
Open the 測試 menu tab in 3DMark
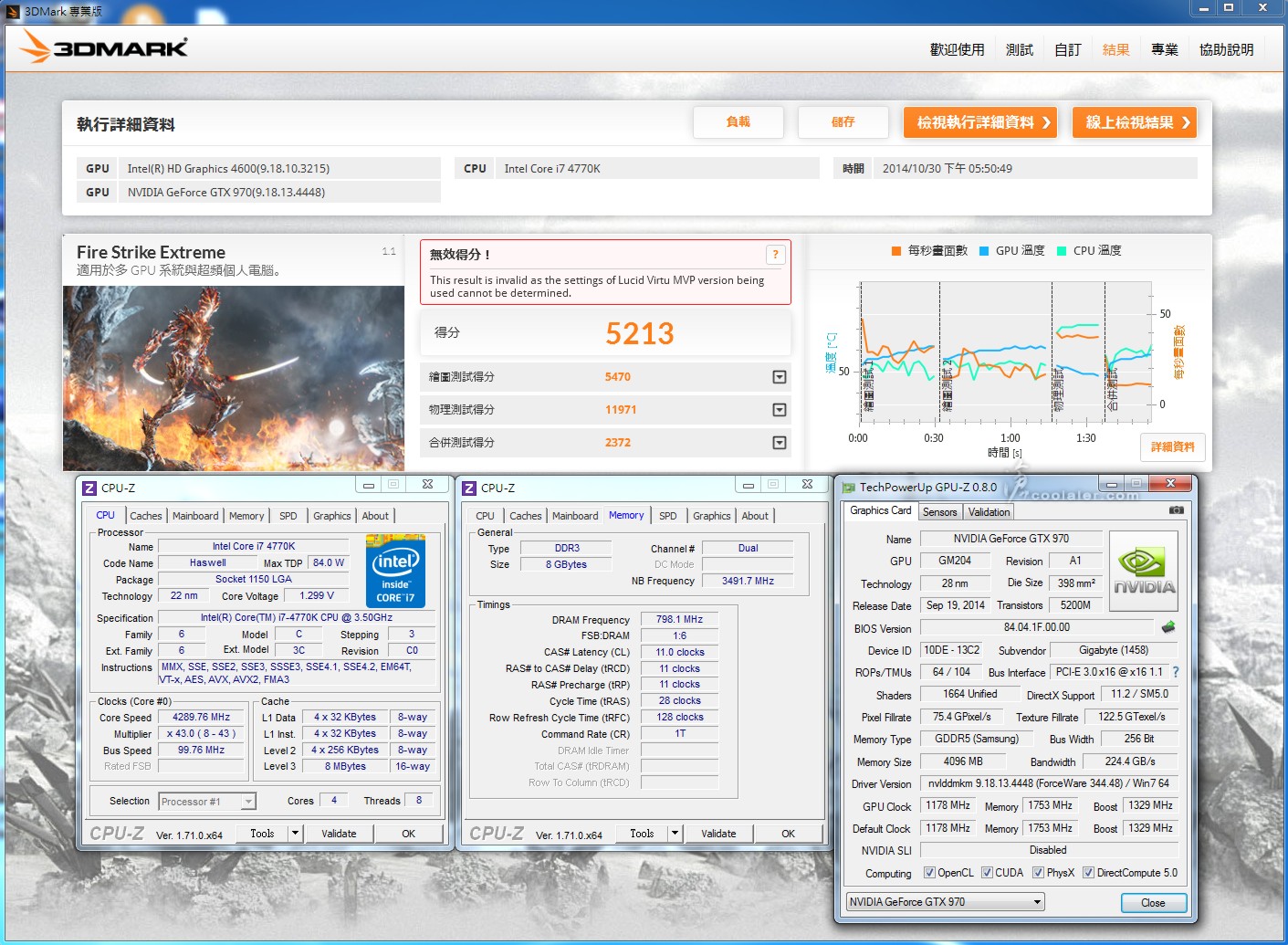[x=1019, y=49]
